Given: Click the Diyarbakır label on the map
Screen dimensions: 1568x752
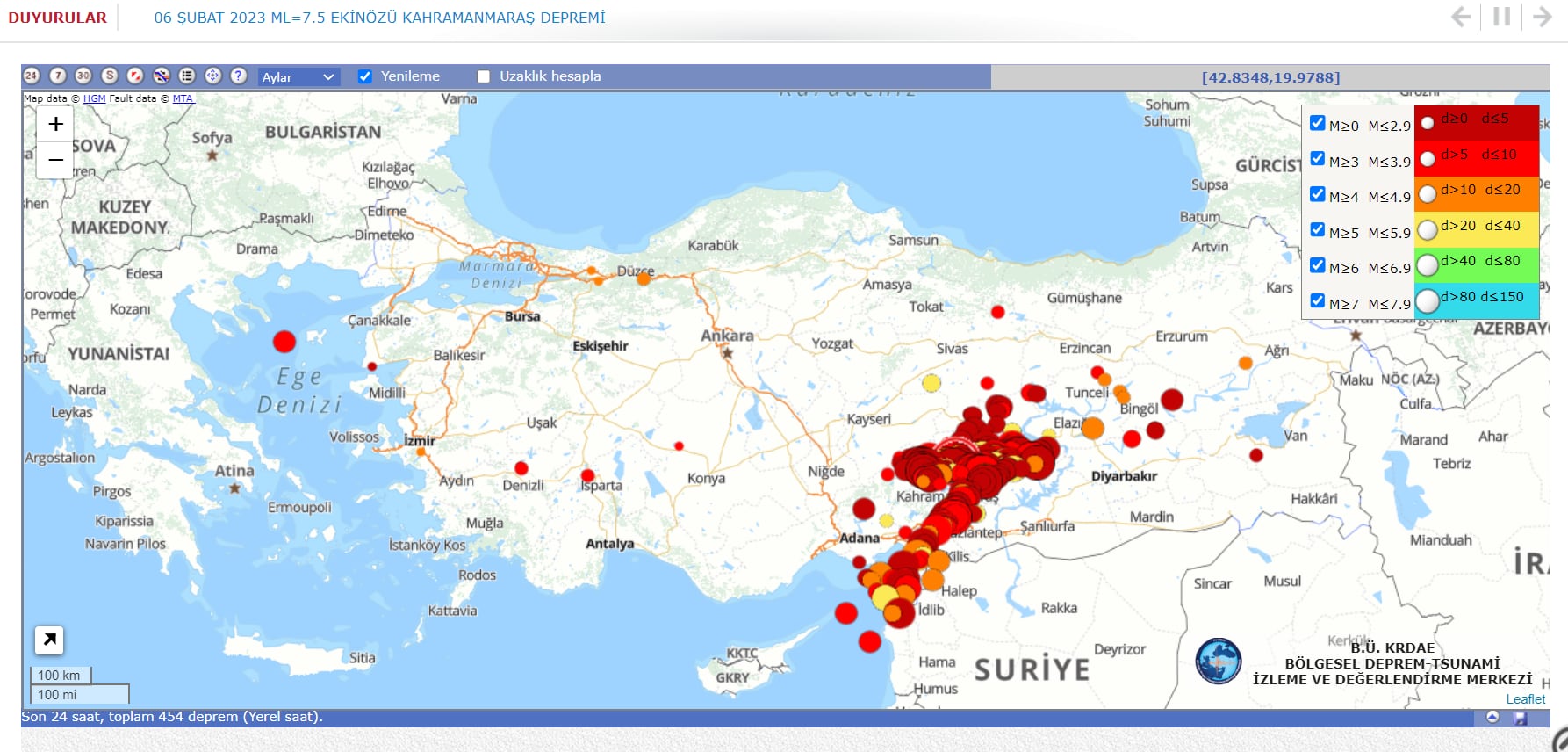Looking at the screenshot, I should (x=1124, y=476).
